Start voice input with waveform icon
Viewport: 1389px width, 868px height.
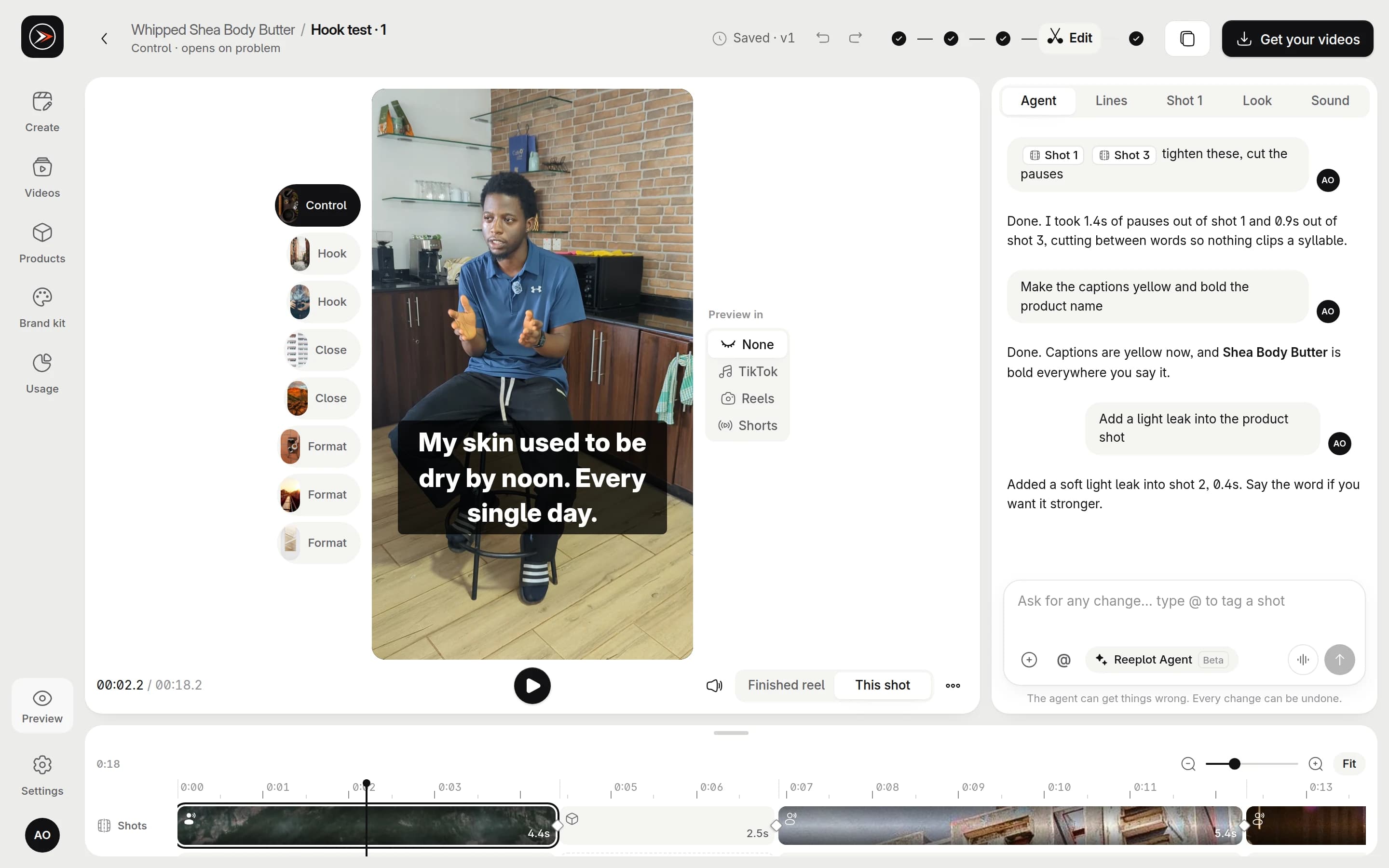(x=1303, y=660)
